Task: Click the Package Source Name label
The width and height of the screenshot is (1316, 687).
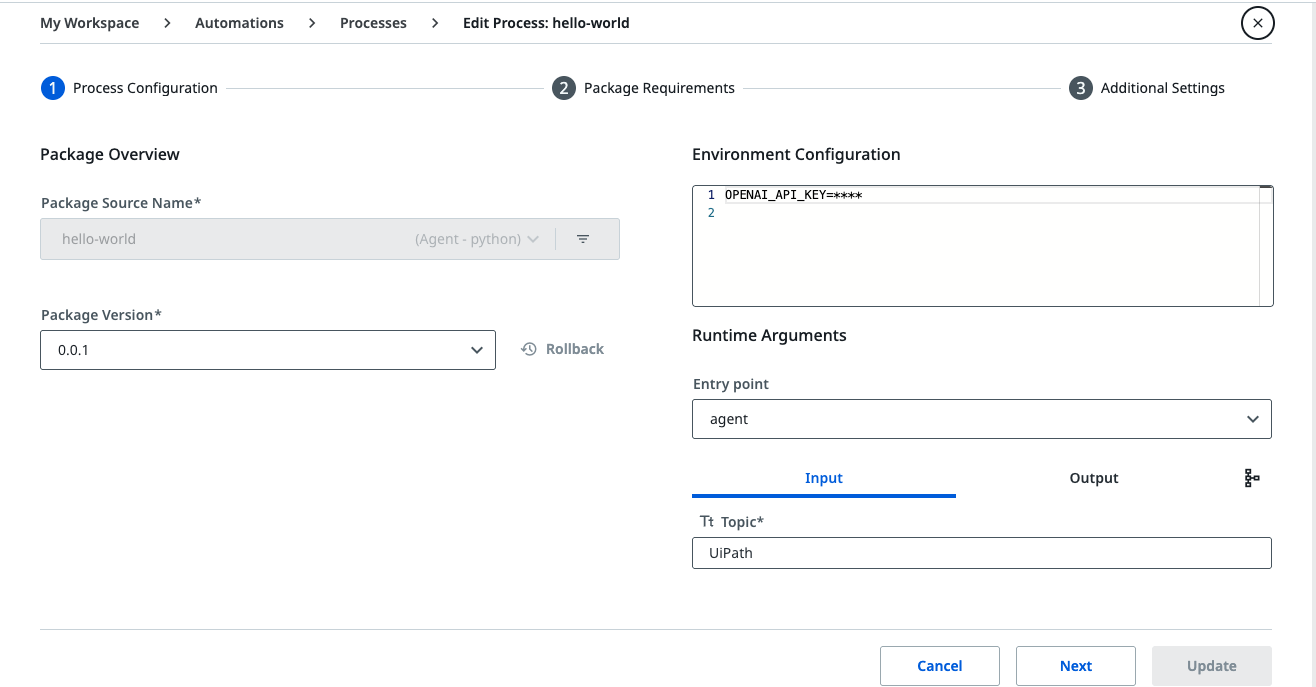Action: pyautogui.click(x=121, y=203)
